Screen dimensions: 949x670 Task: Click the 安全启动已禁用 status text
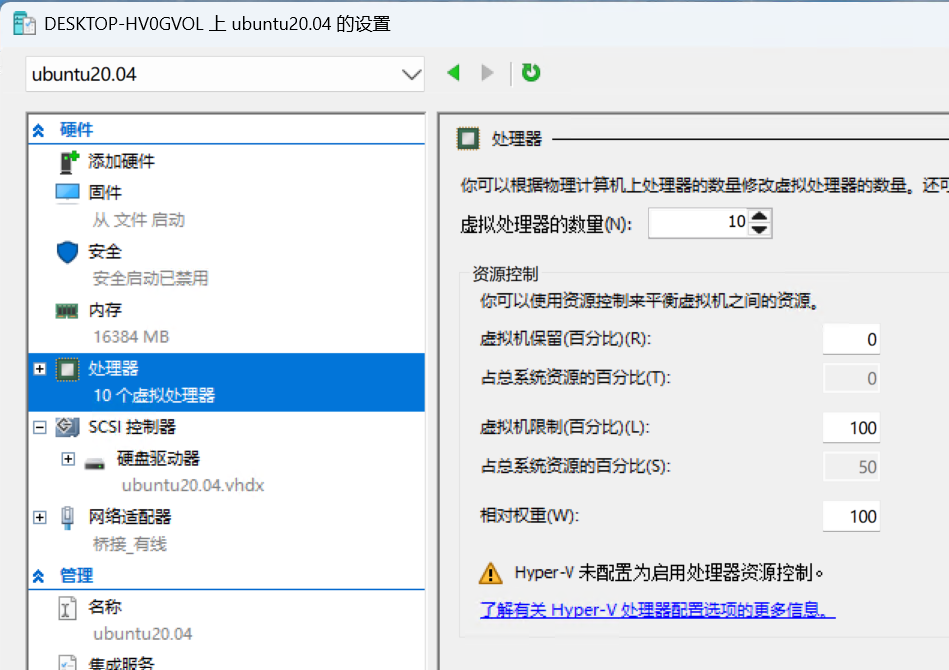point(151,278)
